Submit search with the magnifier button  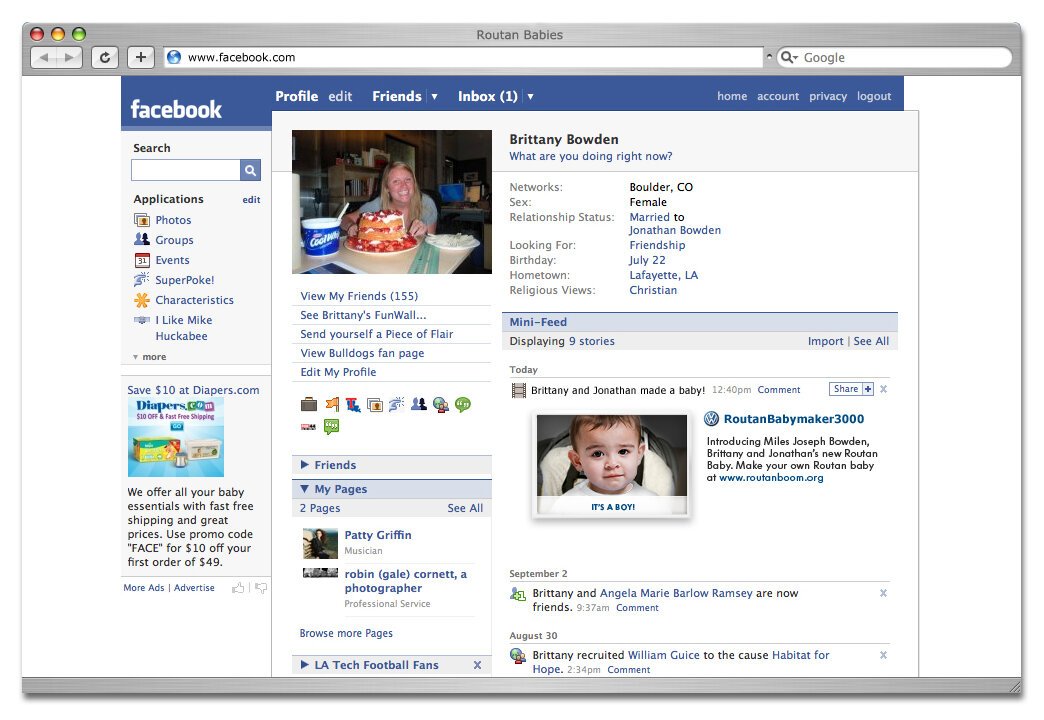[250, 171]
